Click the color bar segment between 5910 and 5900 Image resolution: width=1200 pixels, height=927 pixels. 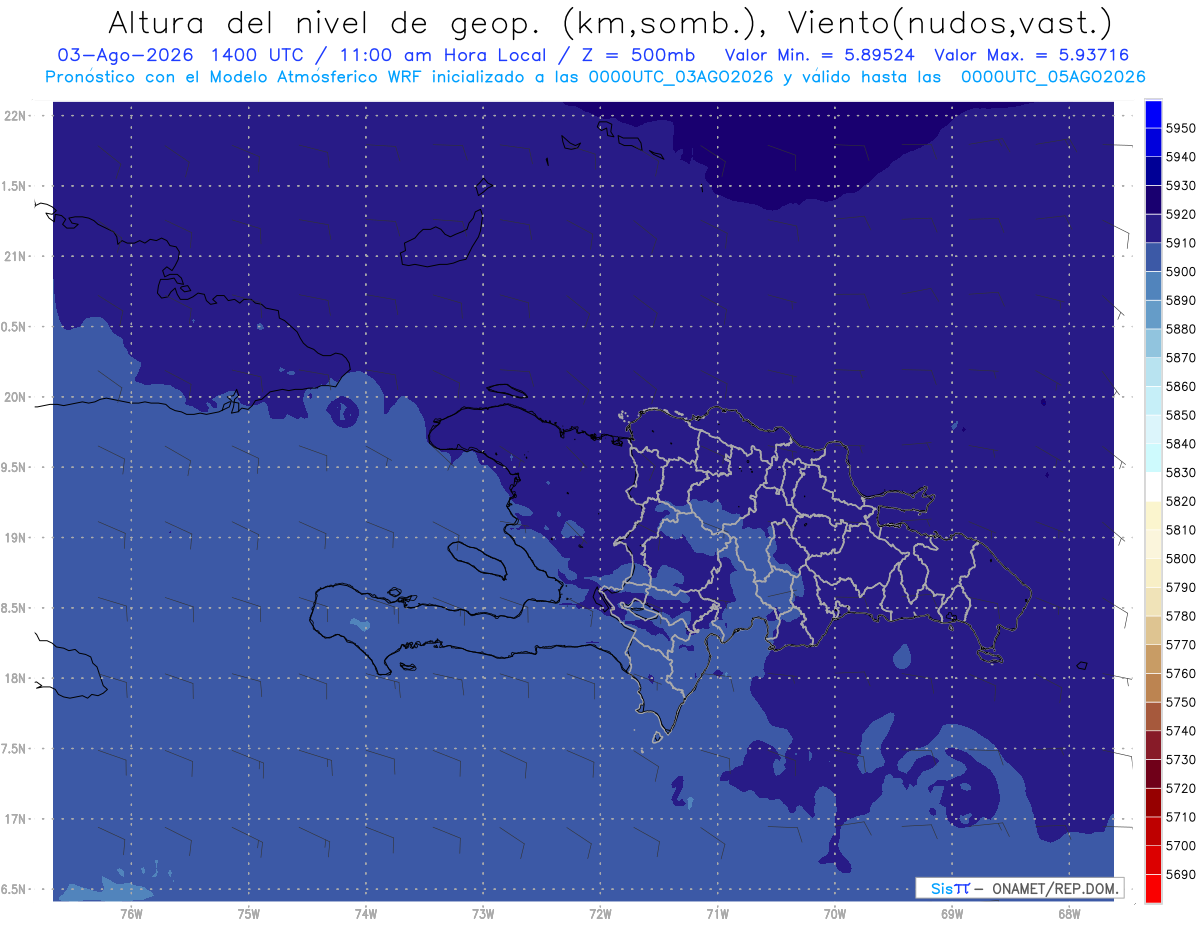tap(1153, 257)
